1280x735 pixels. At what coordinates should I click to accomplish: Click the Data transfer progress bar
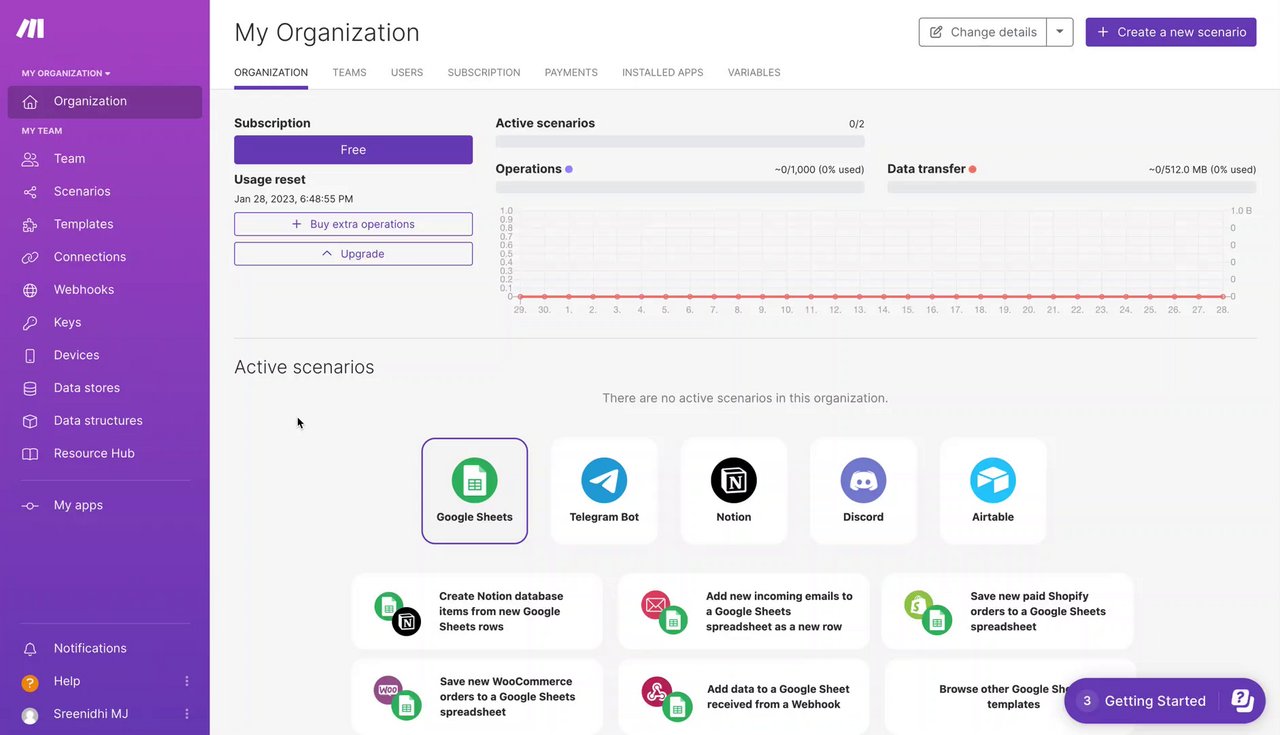[1072, 187]
